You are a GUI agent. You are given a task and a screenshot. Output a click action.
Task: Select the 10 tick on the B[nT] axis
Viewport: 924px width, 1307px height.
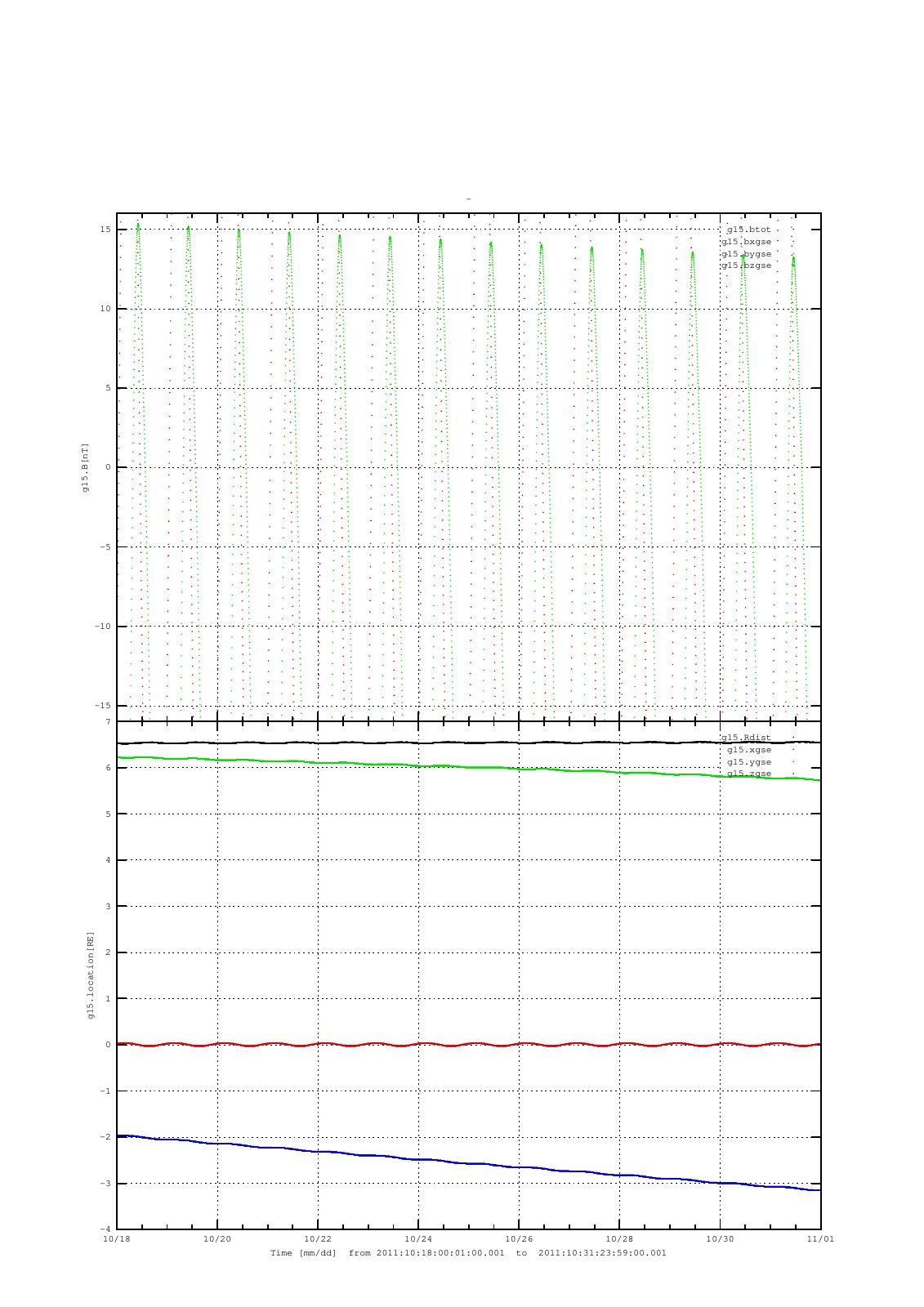(x=105, y=309)
